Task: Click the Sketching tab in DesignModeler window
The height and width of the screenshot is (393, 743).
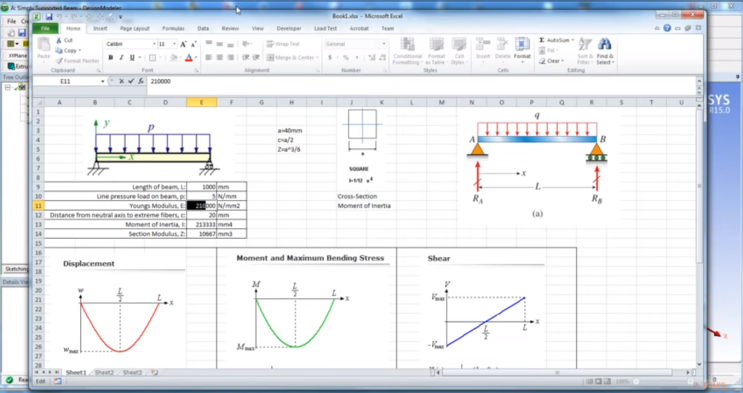Action: coord(15,269)
